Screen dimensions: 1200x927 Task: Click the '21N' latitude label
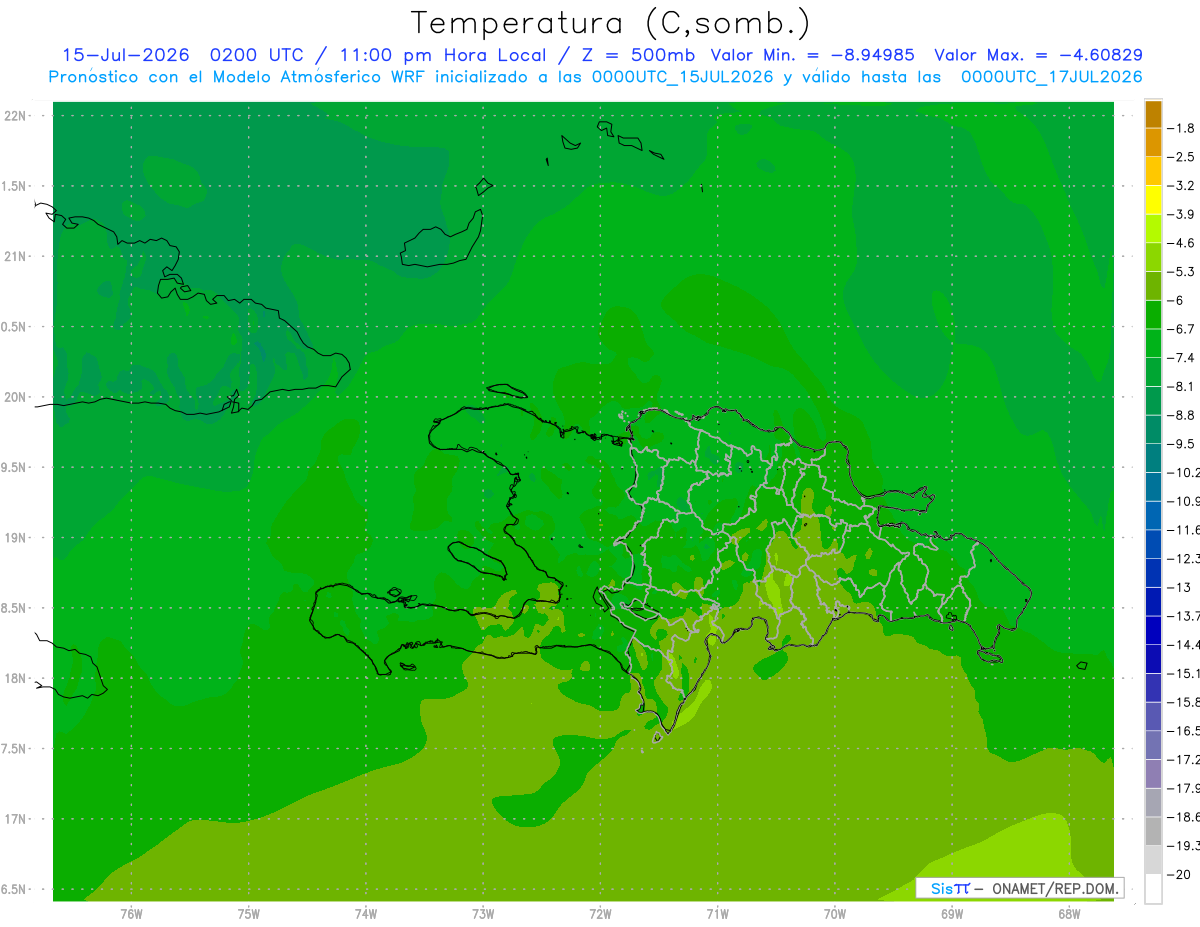[16, 256]
